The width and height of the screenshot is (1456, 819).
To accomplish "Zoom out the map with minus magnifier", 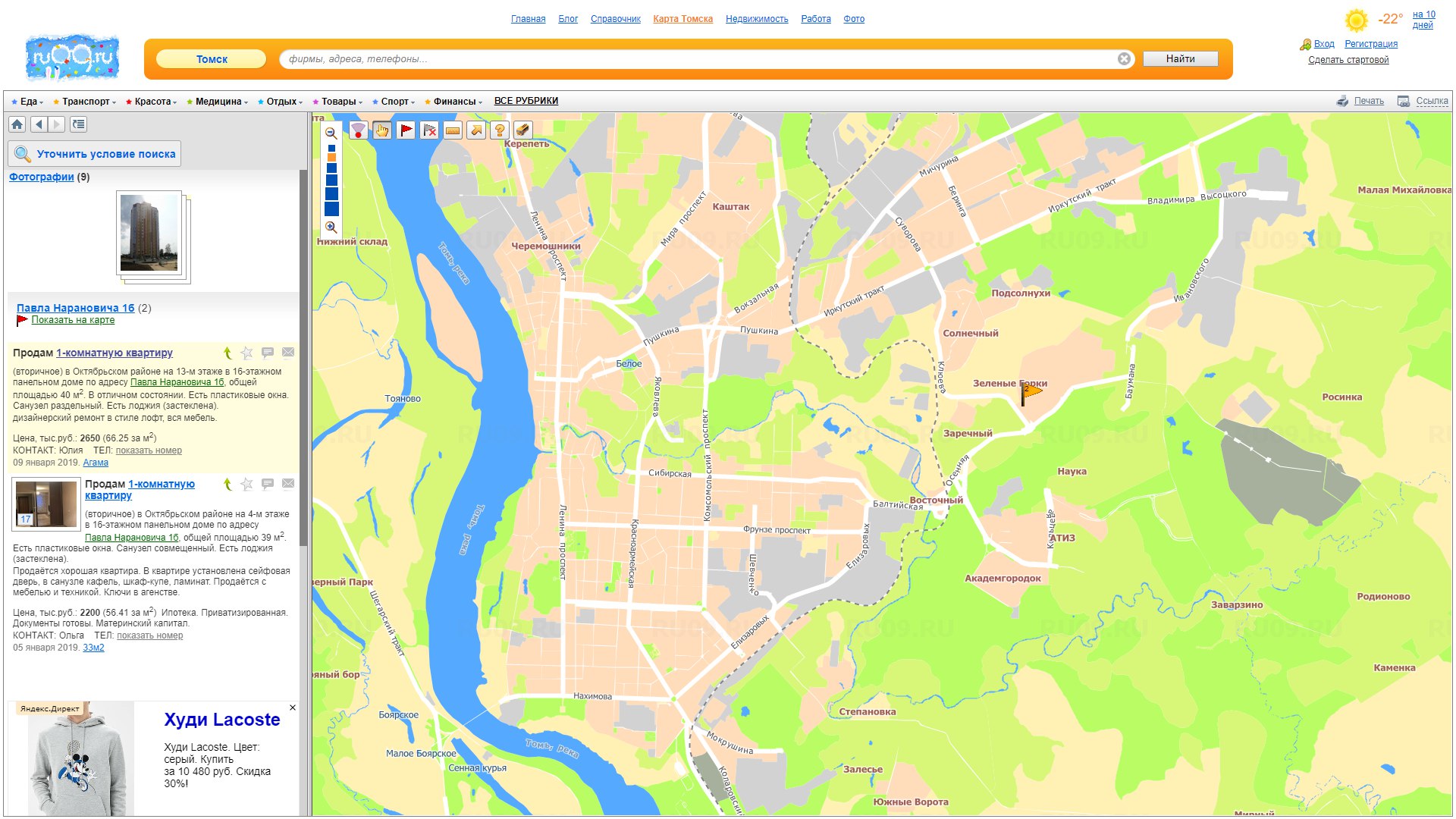I will [x=331, y=133].
